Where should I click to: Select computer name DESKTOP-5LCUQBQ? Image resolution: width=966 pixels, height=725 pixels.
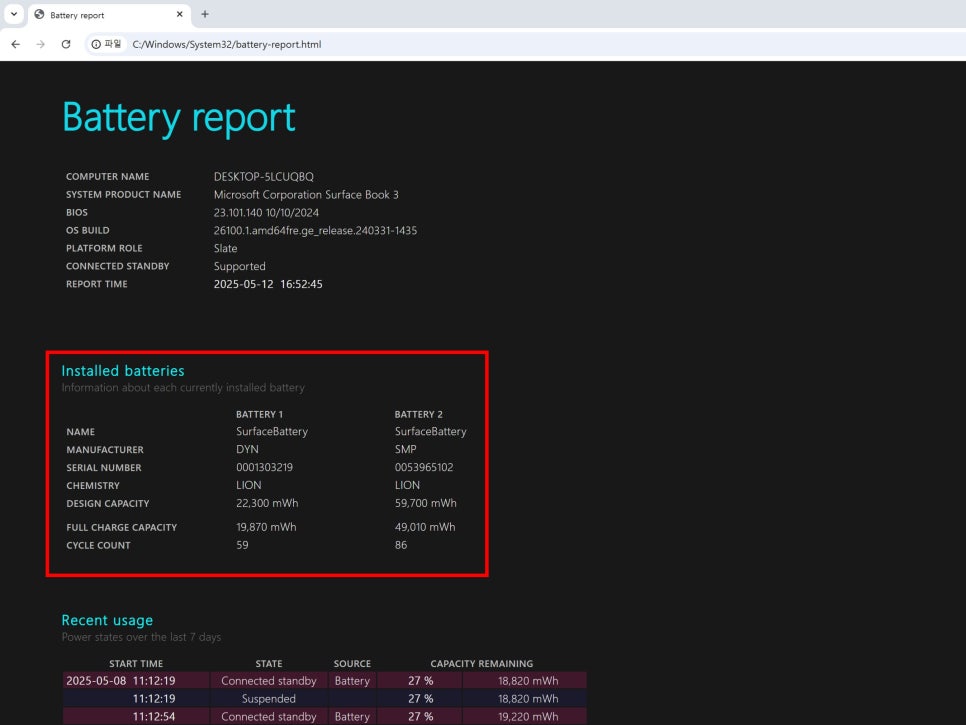264,177
